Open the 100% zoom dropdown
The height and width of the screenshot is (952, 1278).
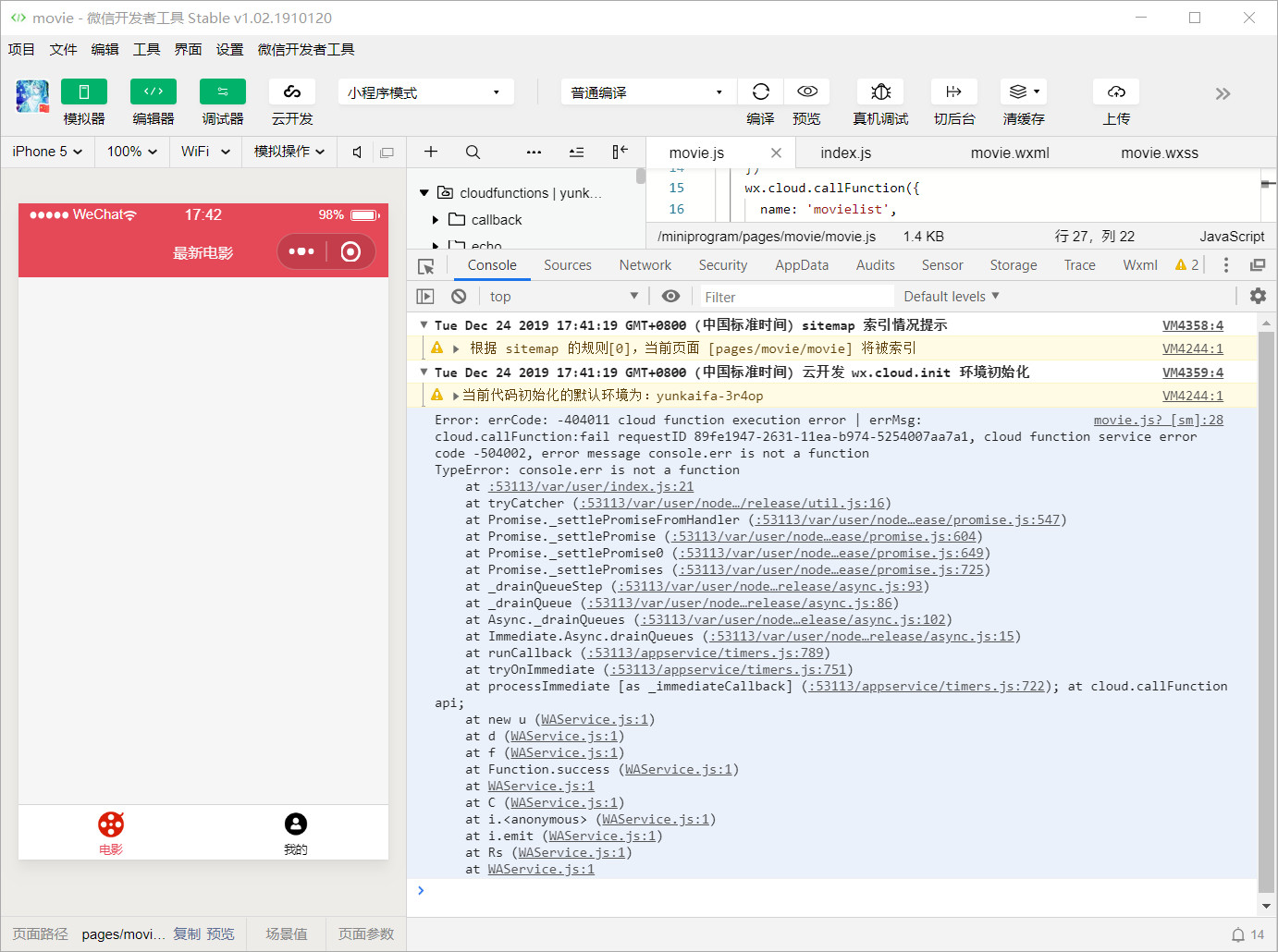pos(132,152)
